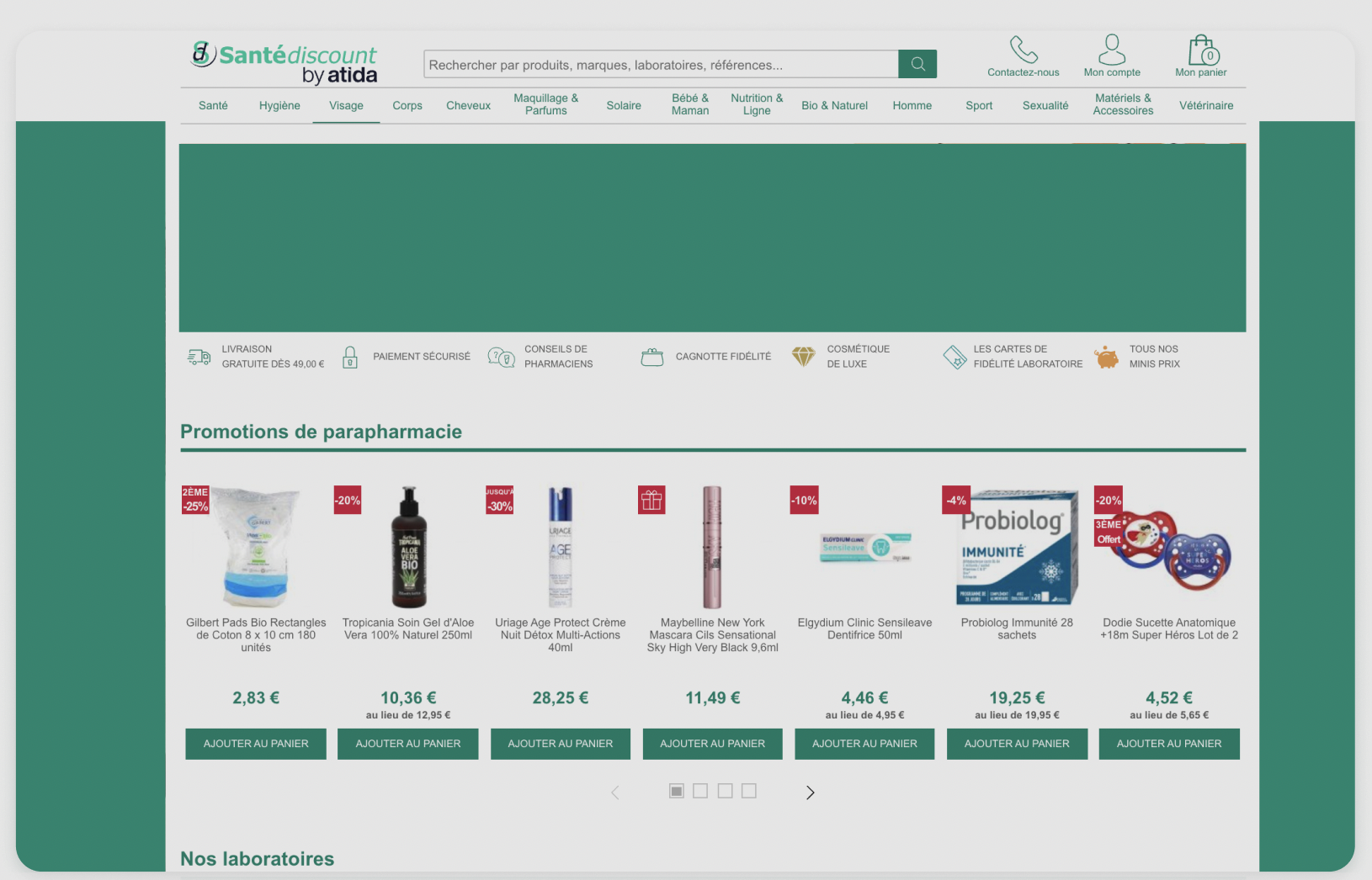The width and height of the screenshot is (1372, 880).
Task: Go to previous promotions carousel slide arrow
Action: pyautogui.click(x=615, y=793)
